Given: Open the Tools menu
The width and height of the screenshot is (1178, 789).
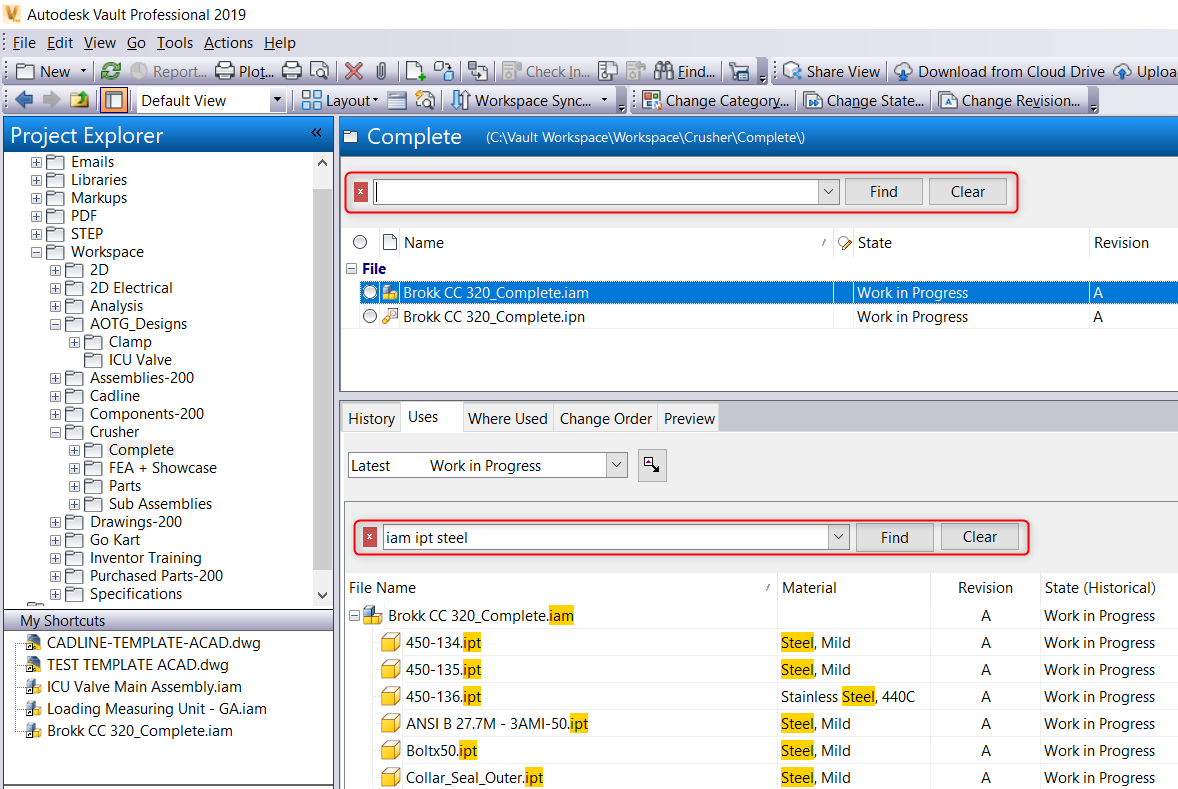Looking at the screenshot, I should (x=175, y=43).
